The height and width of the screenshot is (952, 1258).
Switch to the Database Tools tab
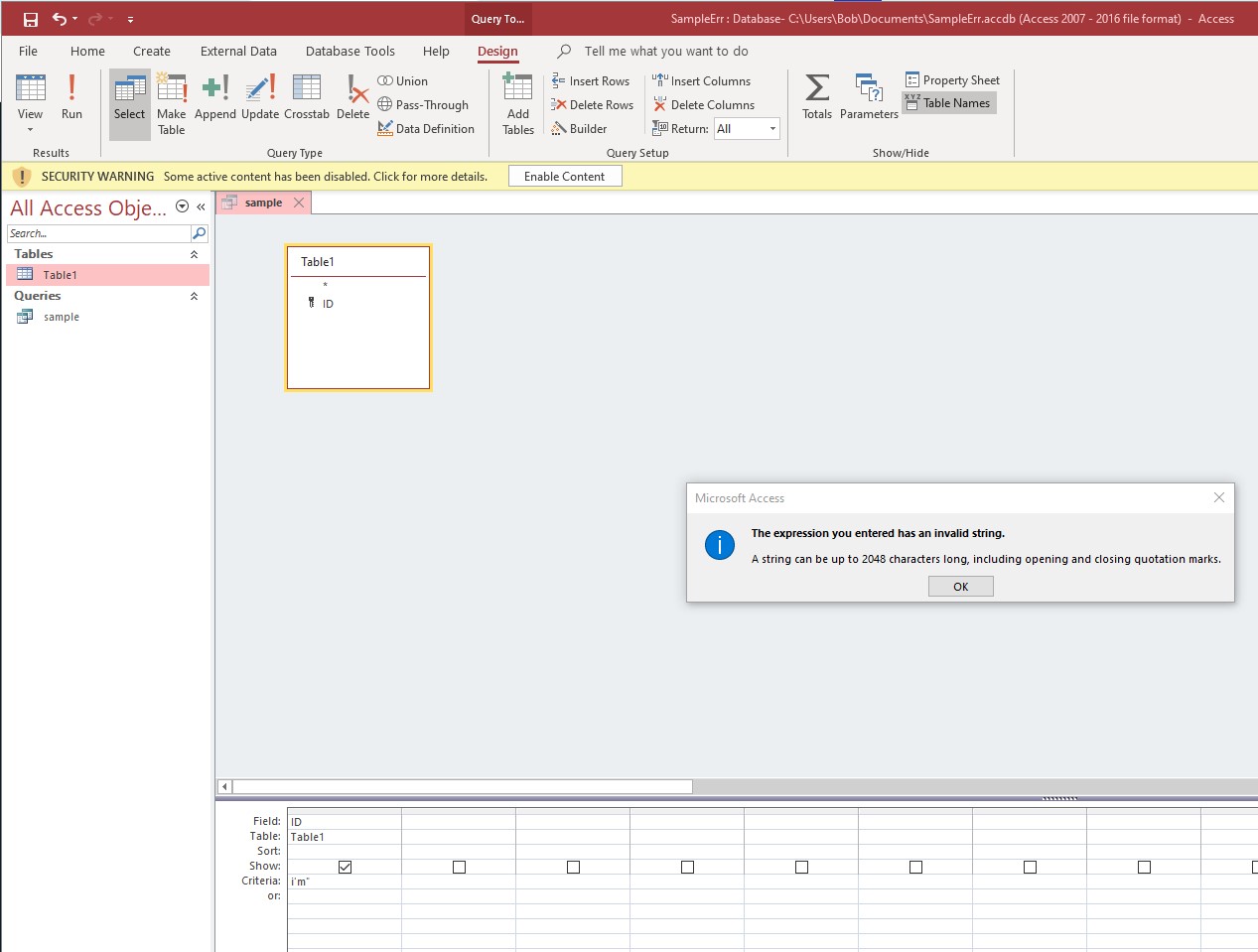click(x=350, y=52)
